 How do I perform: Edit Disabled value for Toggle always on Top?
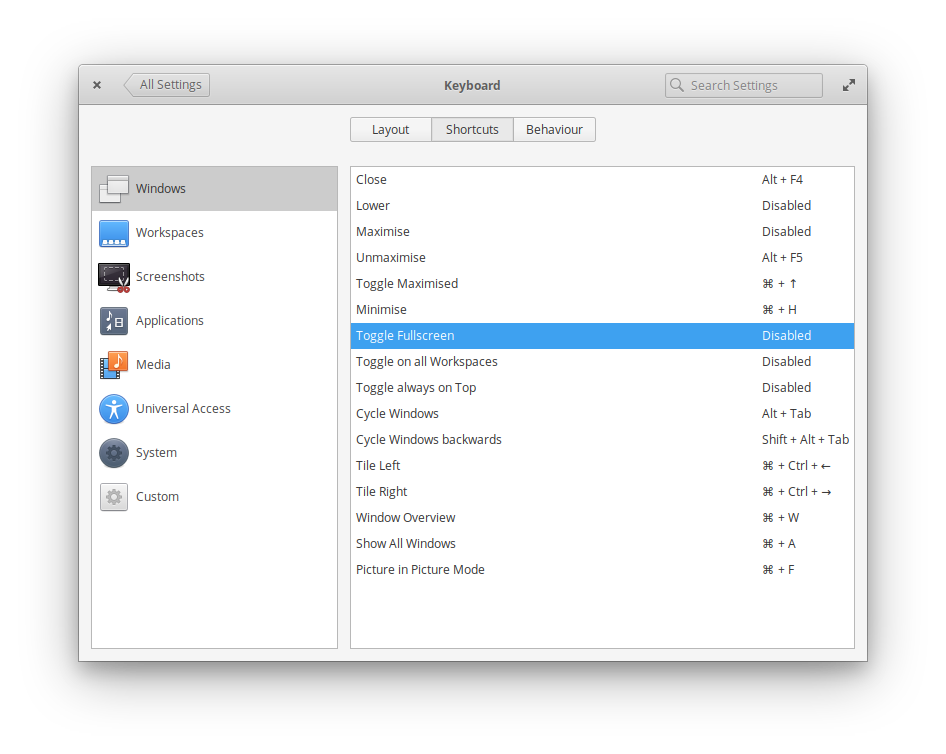(x=786, y=387)
